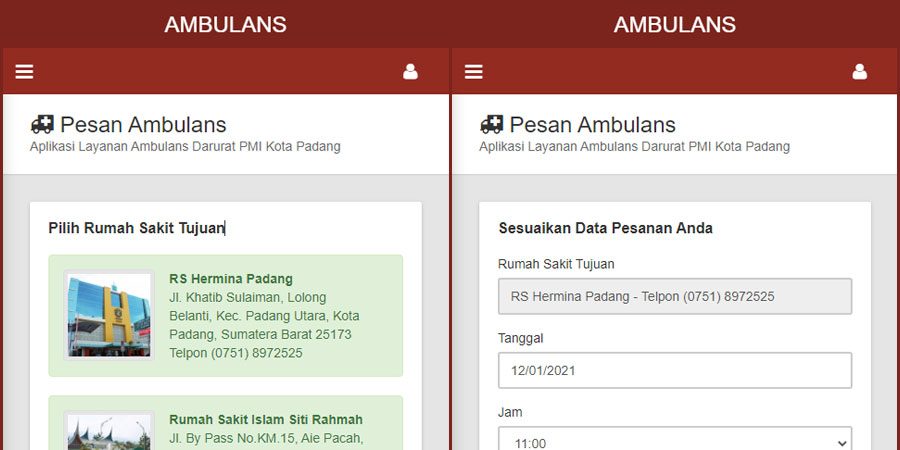Screen dimensions: 900x450
Task: Click ambulance icon above Sesuaikan Data Pesanan
Action: pyautogui.click(x=492, y=125)
